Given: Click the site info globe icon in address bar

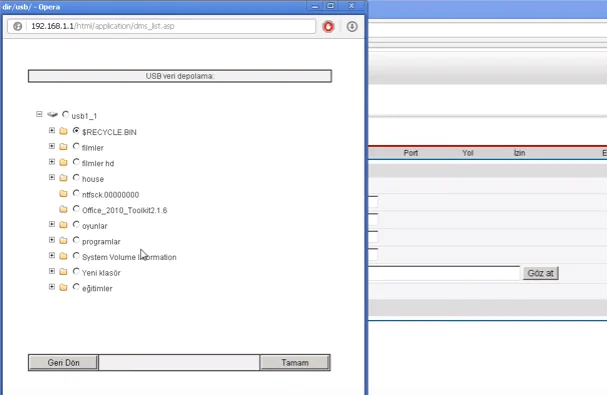Looking at the screenshot, I should (x=17, y=26).
